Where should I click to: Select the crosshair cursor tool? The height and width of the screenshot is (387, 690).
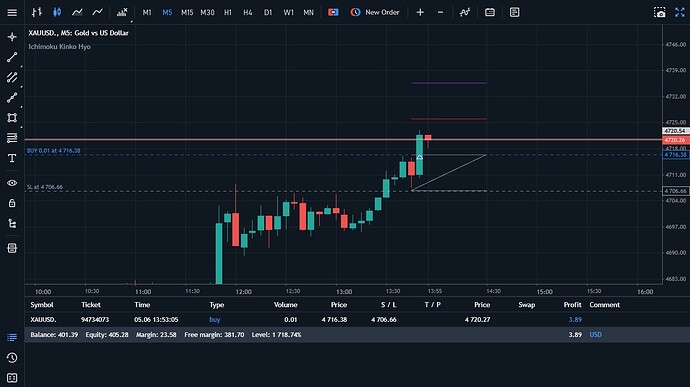(12, 37)
